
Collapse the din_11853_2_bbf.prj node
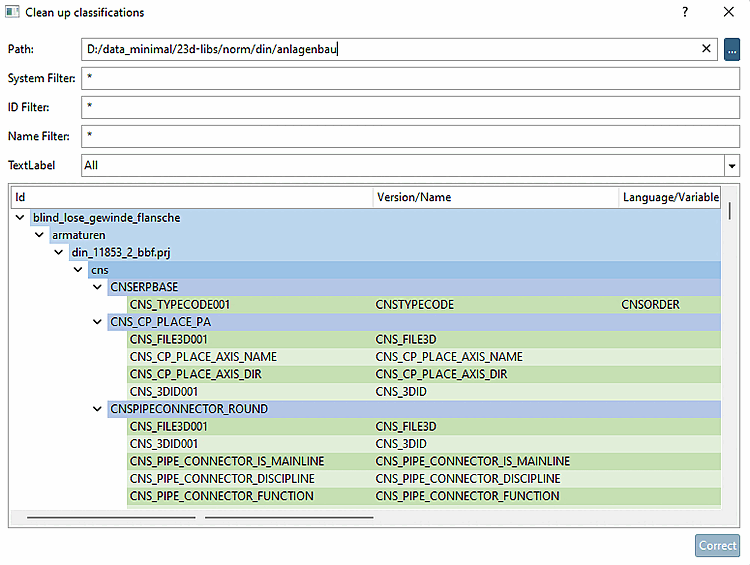(59, 252)
